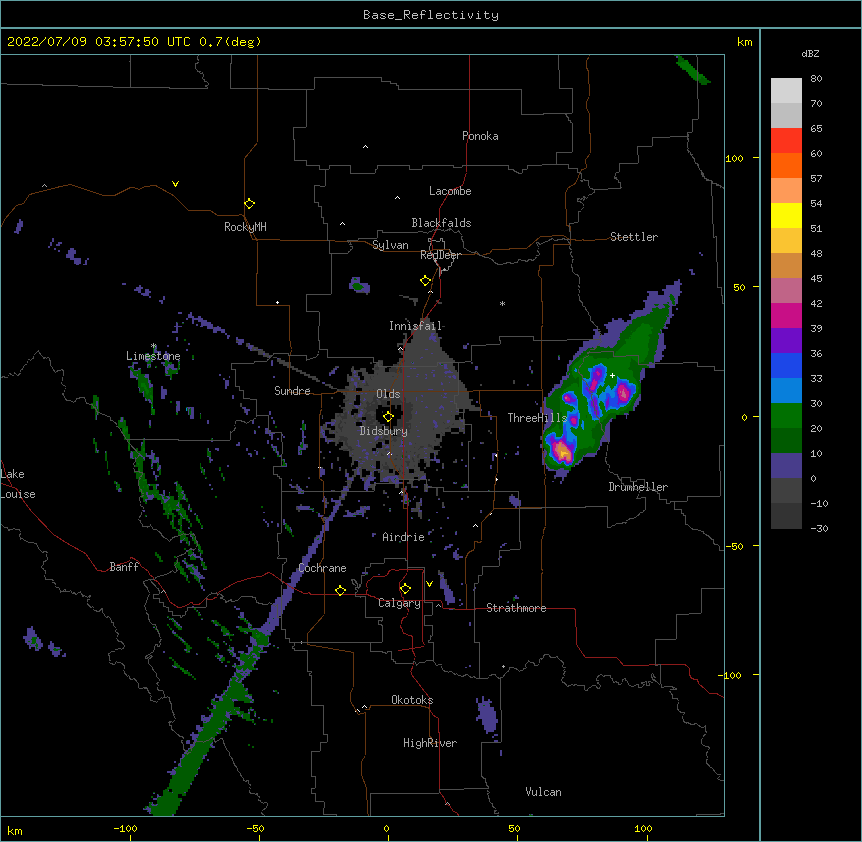This screenshot has height=842, width=862.
Task: Click the Base_Reflectivity title text
Action: 431,15
